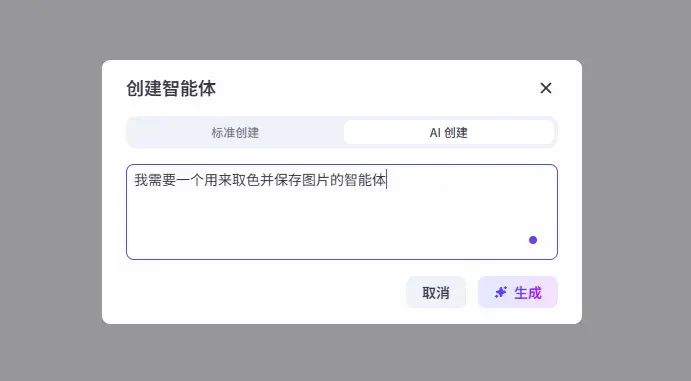Viewport: 691px width, 381px height.
Task: Cancel creation with the 取消 button
Action: (x=436, y=292)
